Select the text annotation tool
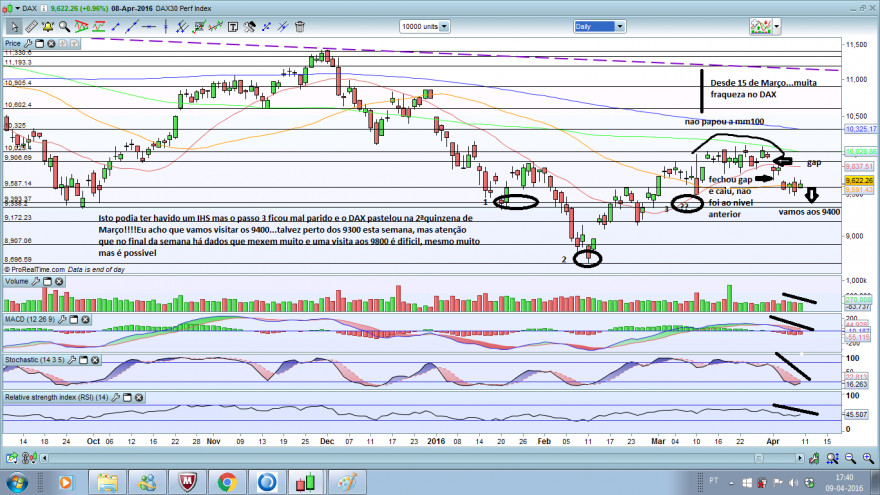 click(x=232, y=26)
